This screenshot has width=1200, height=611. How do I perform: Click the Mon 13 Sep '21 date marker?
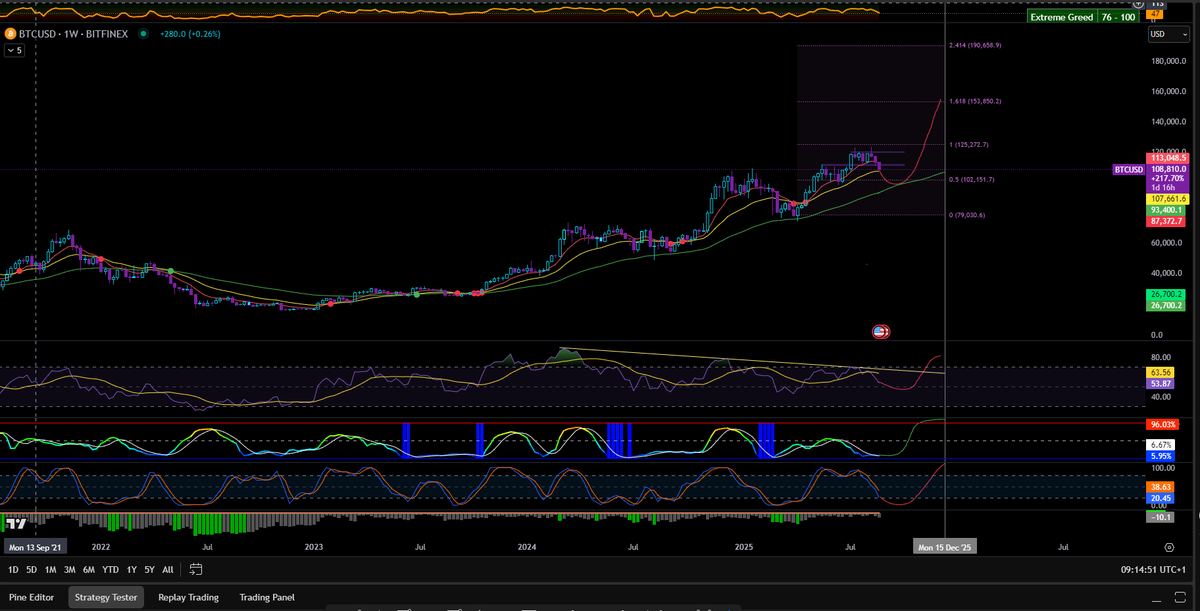click(36, 547)
